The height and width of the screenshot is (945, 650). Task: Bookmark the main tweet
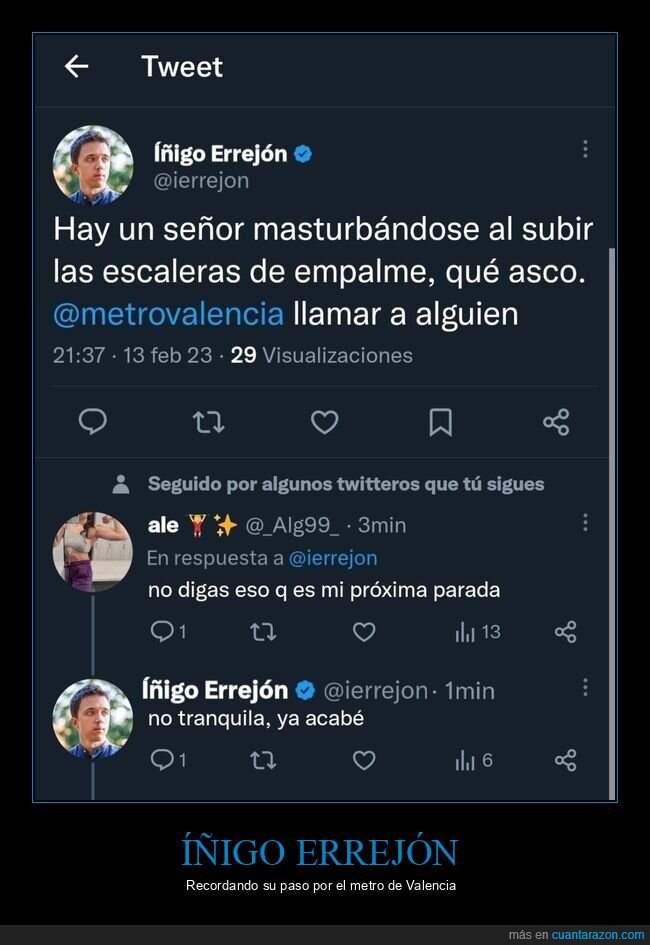440,422
